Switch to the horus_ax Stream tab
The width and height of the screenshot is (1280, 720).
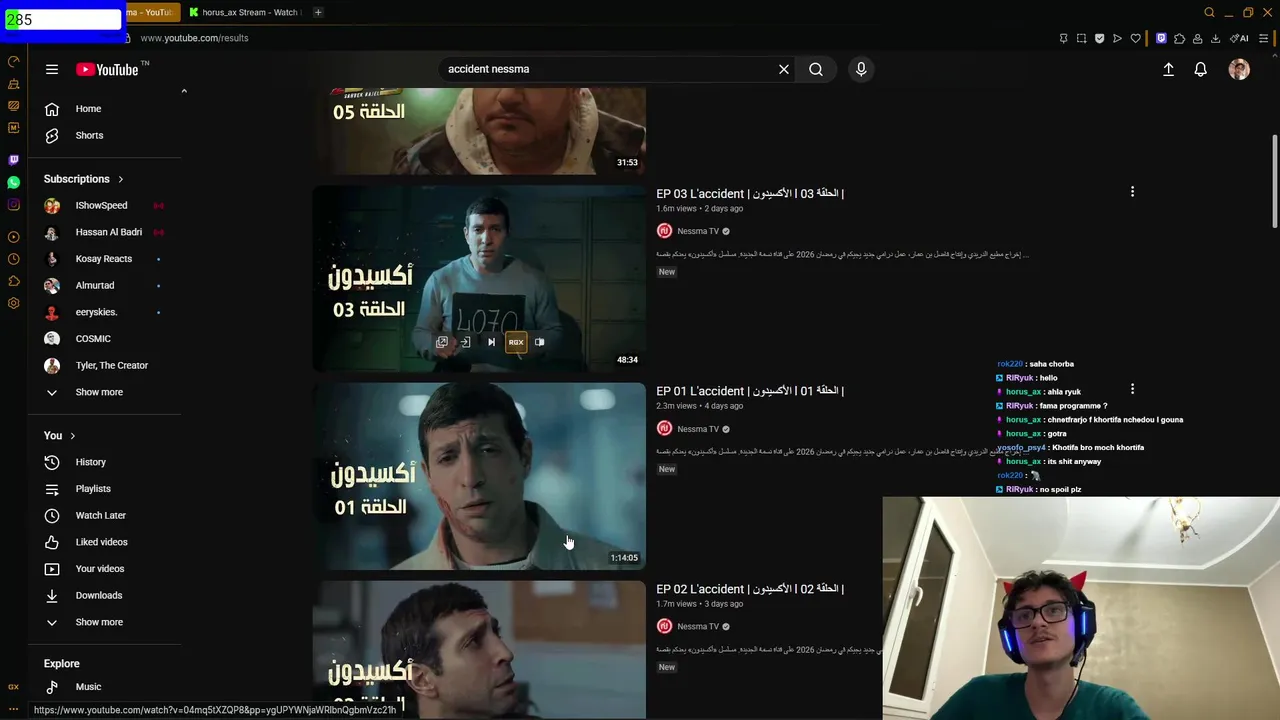(244, 12)
